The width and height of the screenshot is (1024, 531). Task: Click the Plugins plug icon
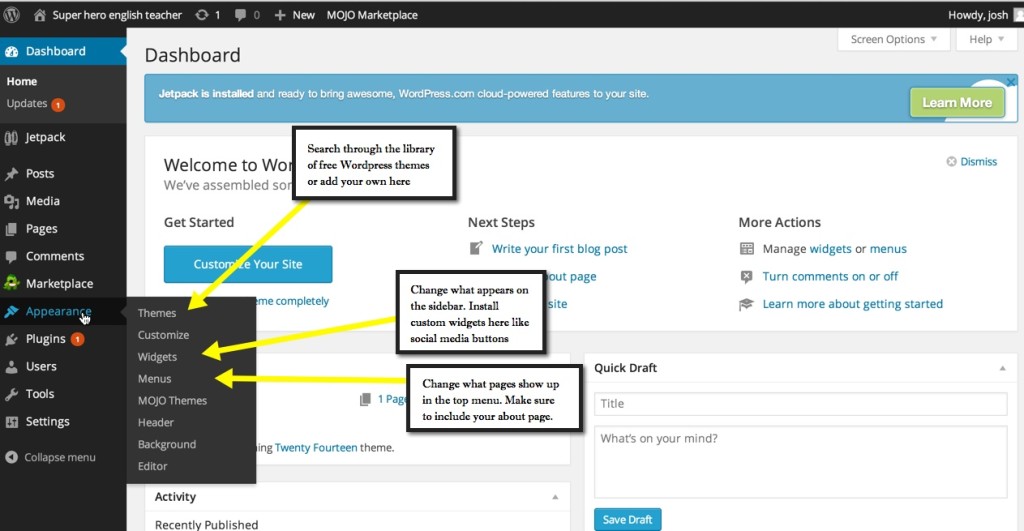[x=11, y=339]
